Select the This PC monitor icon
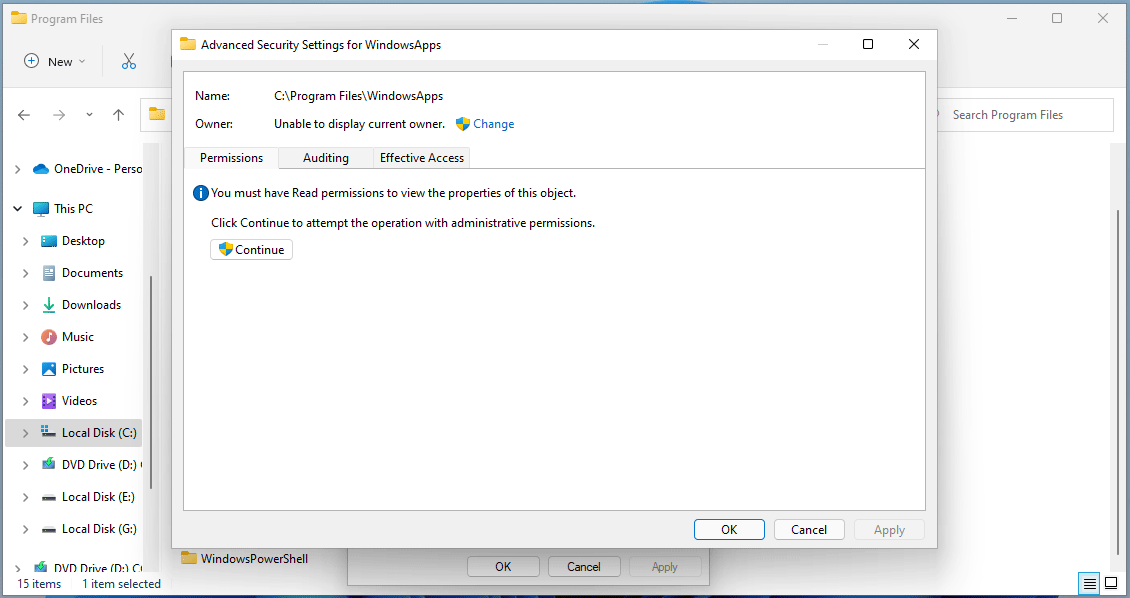The width and height of the screenshot is (1130, 598). [x=41, y=209]
